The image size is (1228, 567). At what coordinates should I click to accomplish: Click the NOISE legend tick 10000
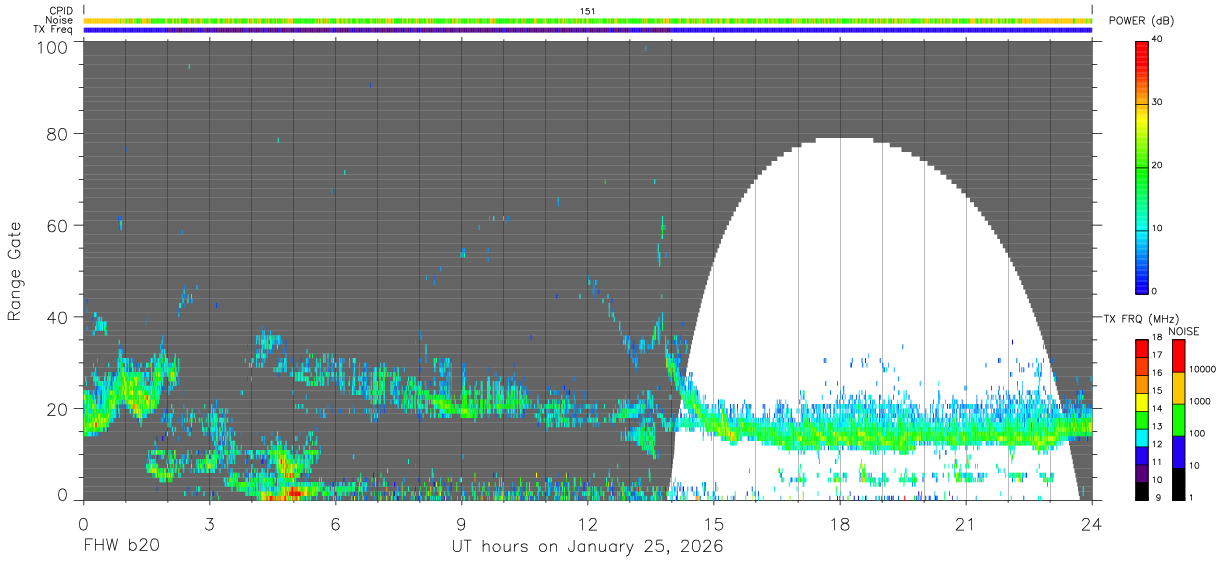pyautogui.click(x=1201, y=369)
